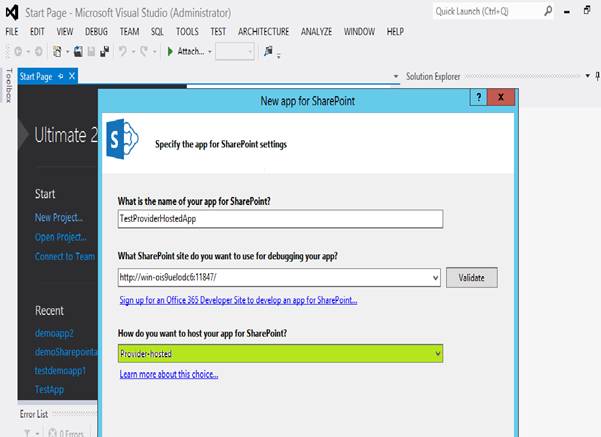Click the Quick Launch search magnifier icon

[548, 11]
